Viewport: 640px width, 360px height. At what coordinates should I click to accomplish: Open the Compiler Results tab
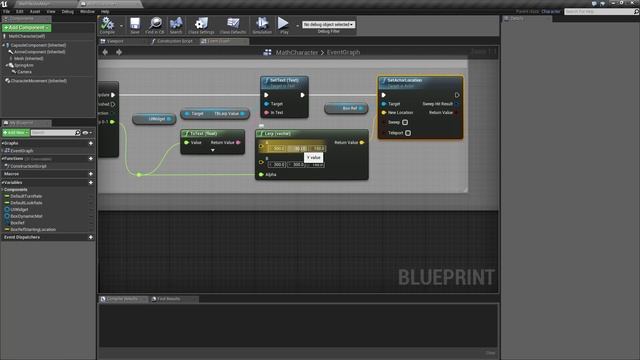click(x=122, y=299)
